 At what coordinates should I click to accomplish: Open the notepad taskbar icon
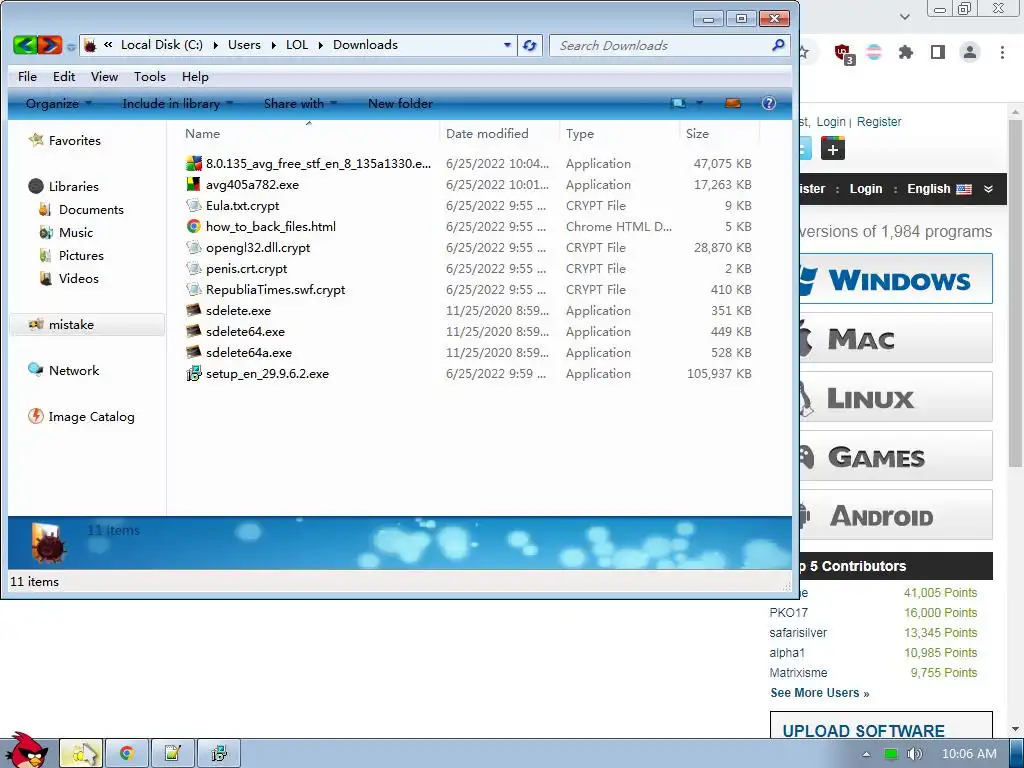(172, 754)
